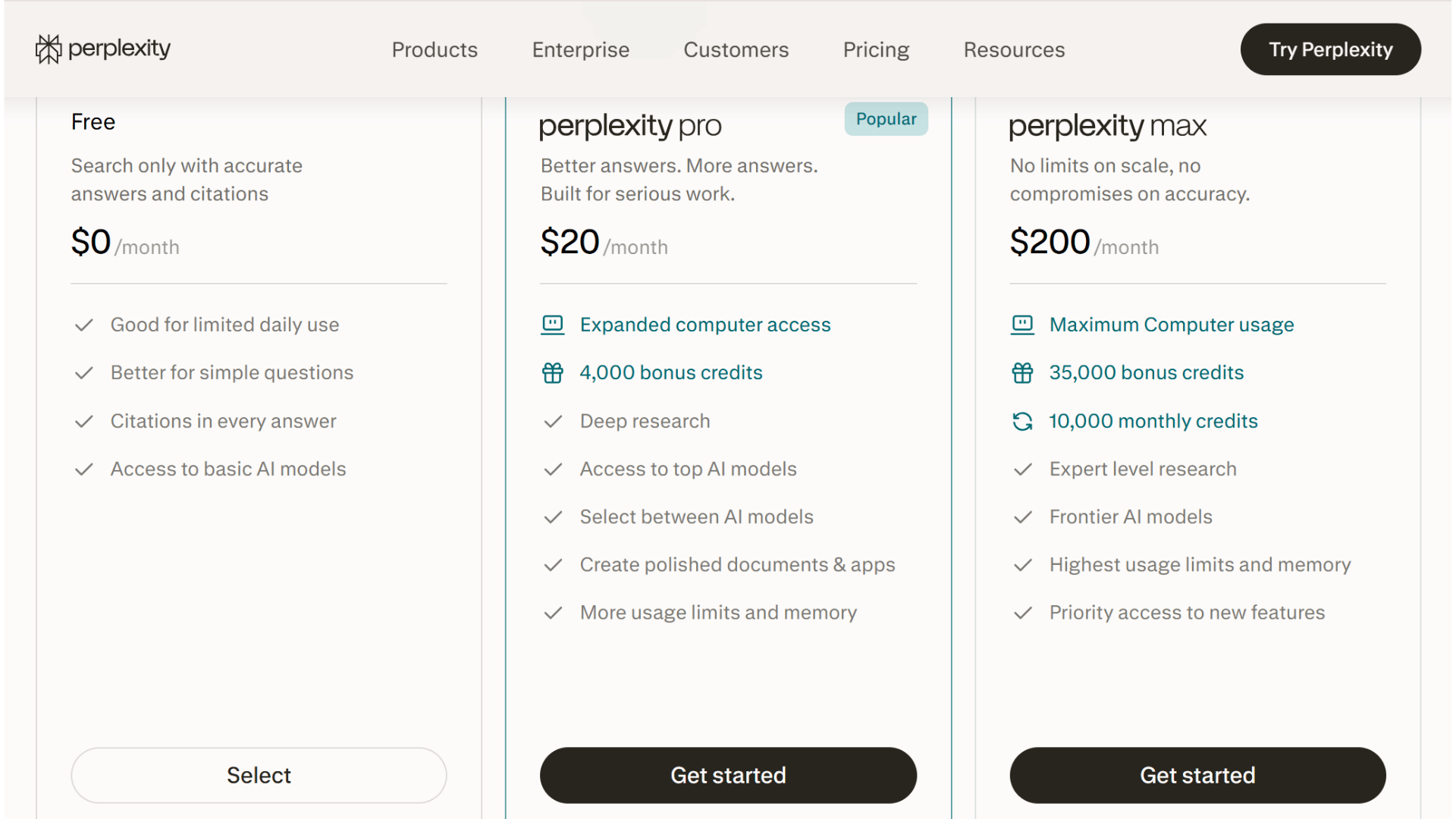Click checkmark next to Better for simple questions
The height and width of the screenshot is (819, 1456).
[83, 373]
